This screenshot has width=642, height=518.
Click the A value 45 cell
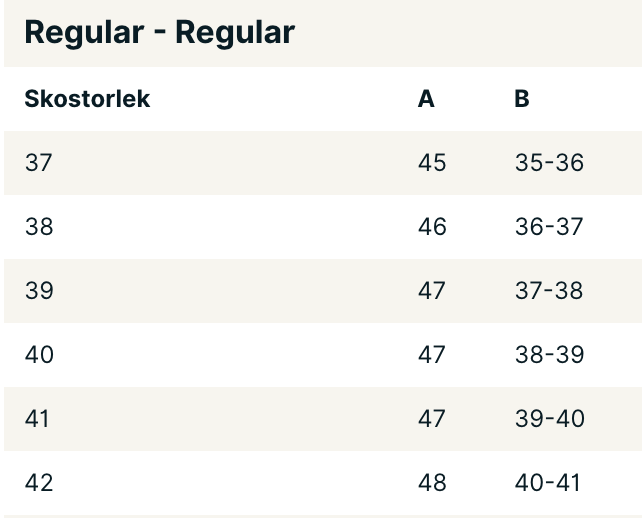(432, 163)
